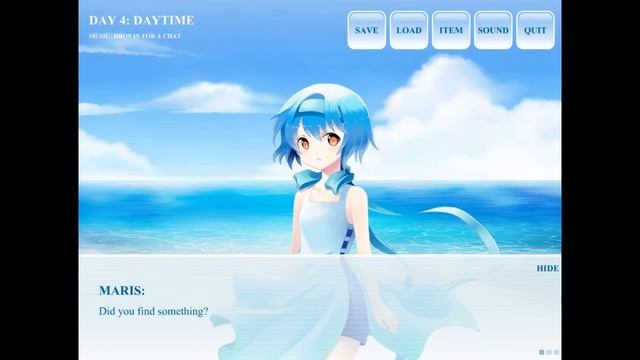Click the speaker name "MARIS:"
This screenshot has height=360, width=640.
point(122,291)
